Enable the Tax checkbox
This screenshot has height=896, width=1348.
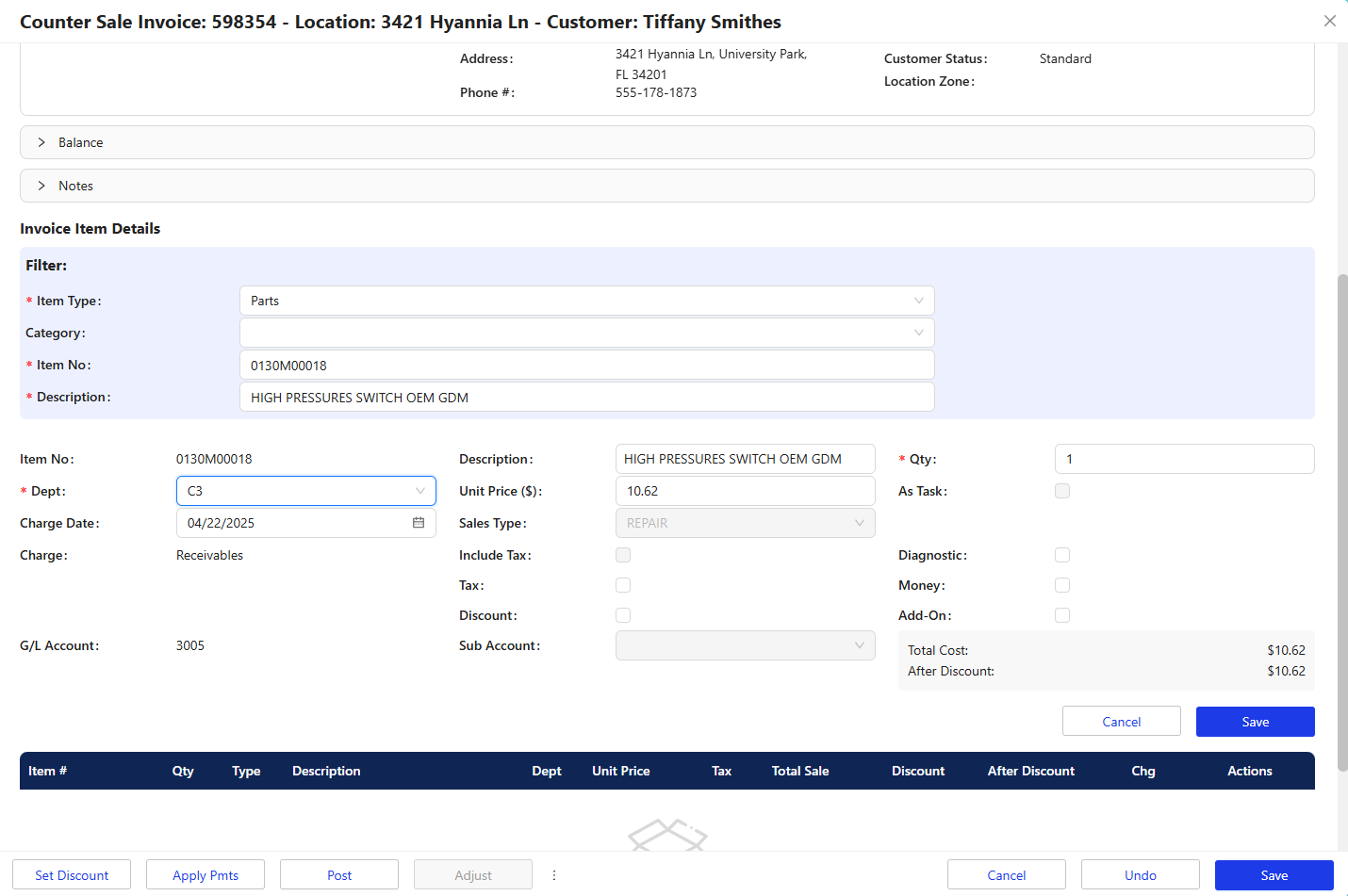point(623,585)
